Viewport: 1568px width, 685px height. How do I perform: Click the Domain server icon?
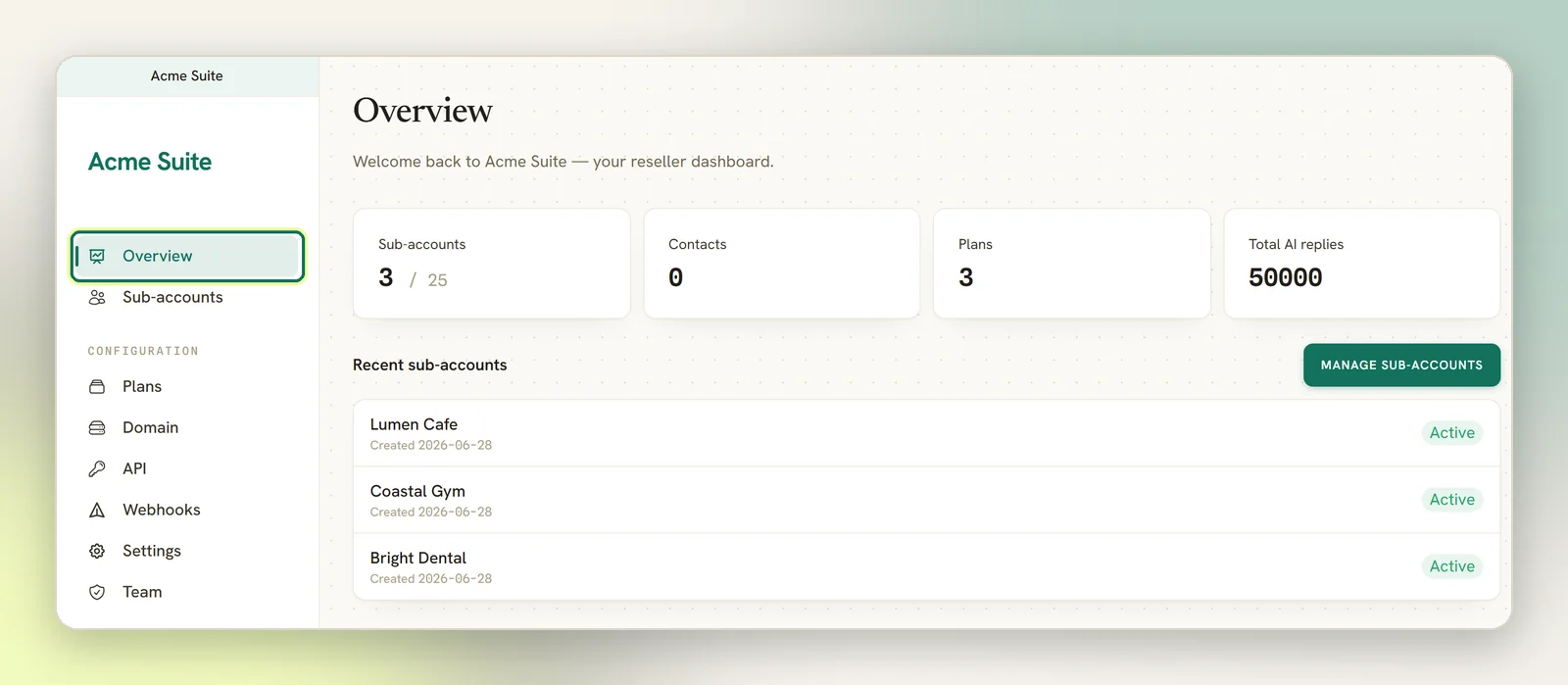coord(97,427)
